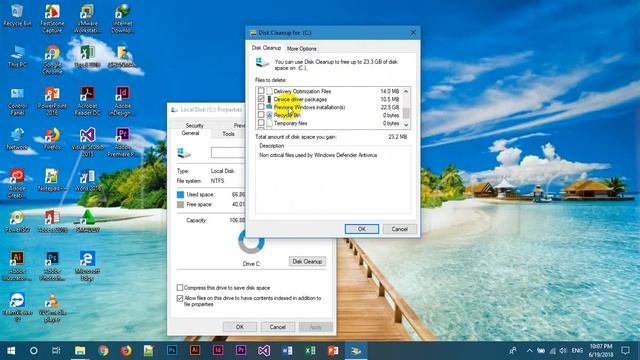Click OK in Disk Cleanup dialog
This screenshot has width=640, height=360.
[x=362, y=229]
